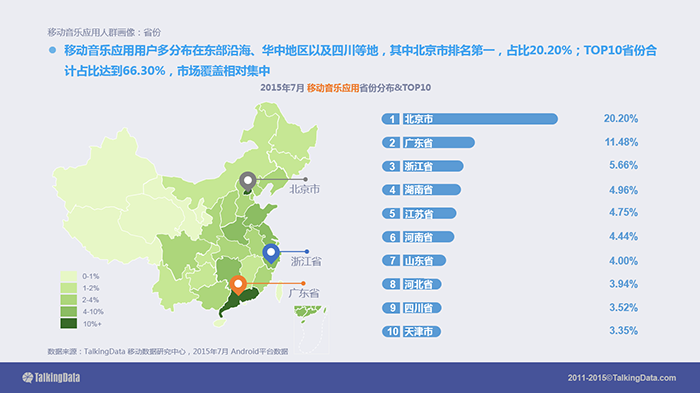Click the 北京市 map callout label
Image resolution: width=700 pixels, height=393 pixels.
[304, 189]
